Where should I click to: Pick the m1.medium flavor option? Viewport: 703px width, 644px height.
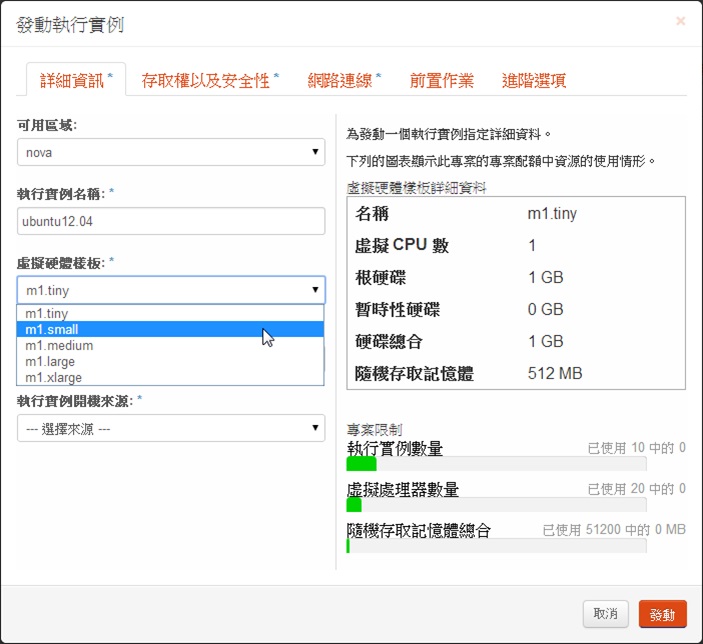point(58,345)
